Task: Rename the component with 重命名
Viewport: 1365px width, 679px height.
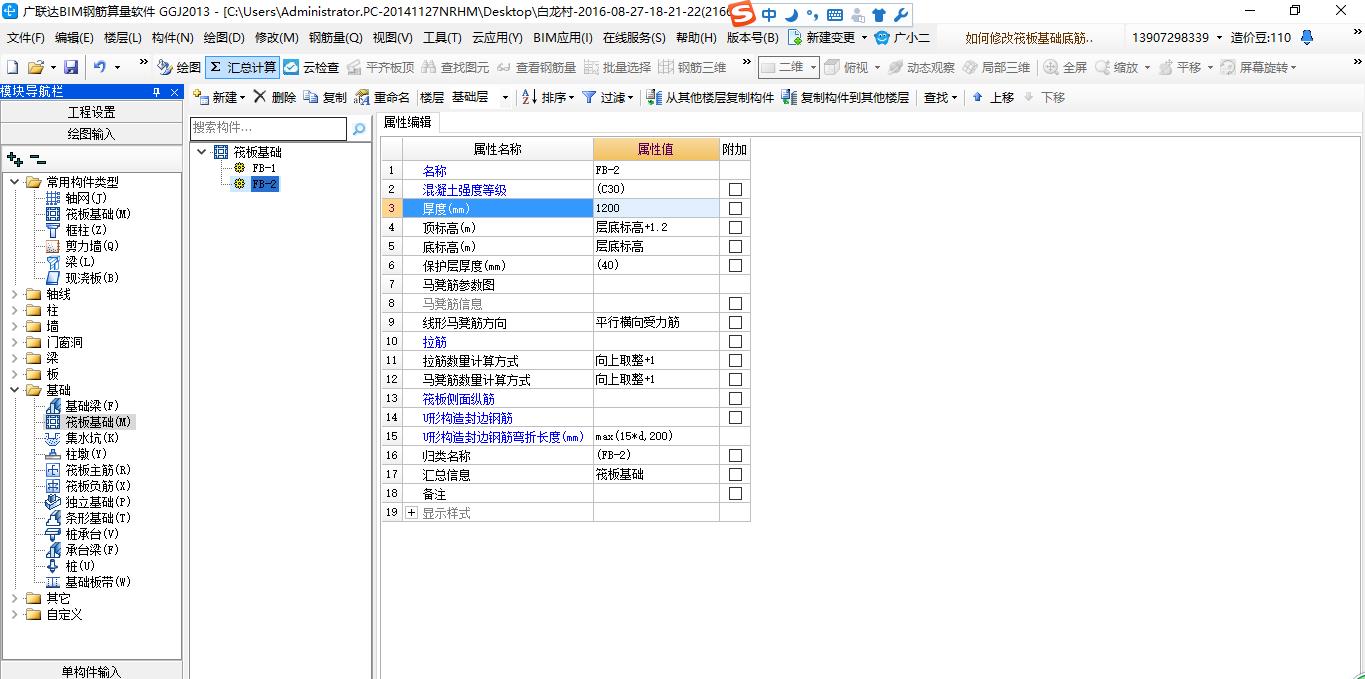Action: tap(383, 97)
